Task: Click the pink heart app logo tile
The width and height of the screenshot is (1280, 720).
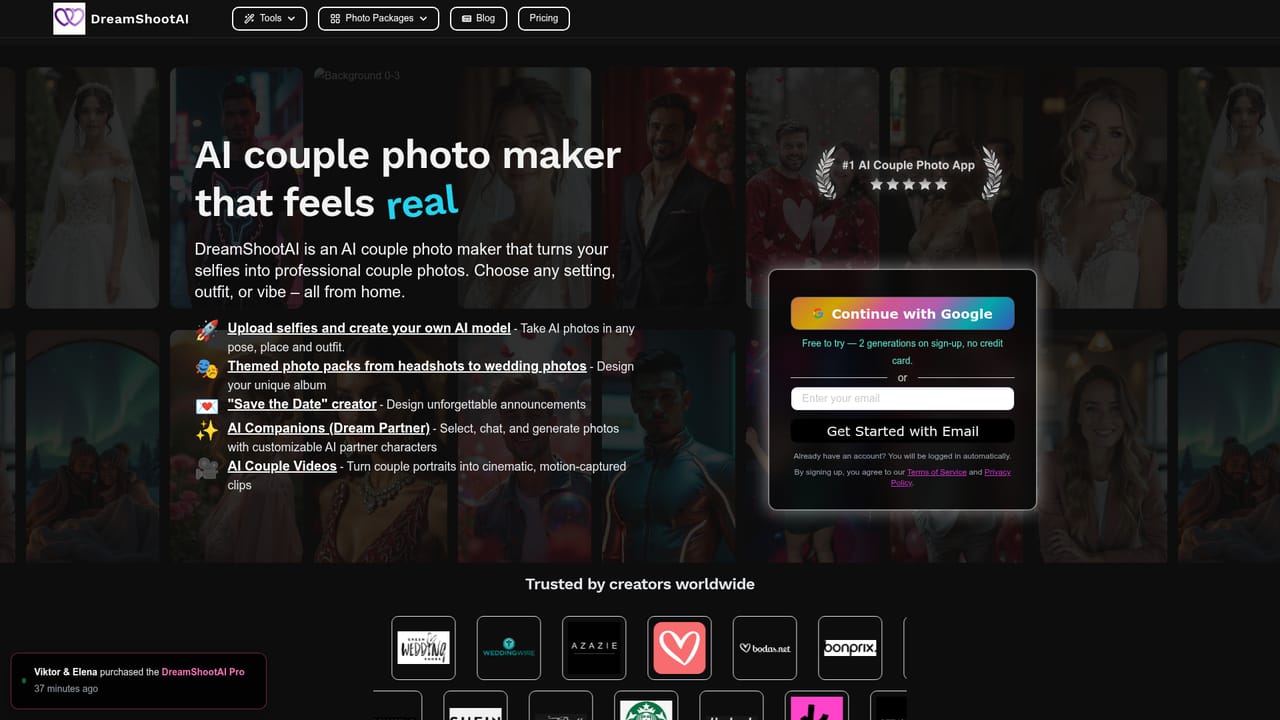Action: pos(680,648)
